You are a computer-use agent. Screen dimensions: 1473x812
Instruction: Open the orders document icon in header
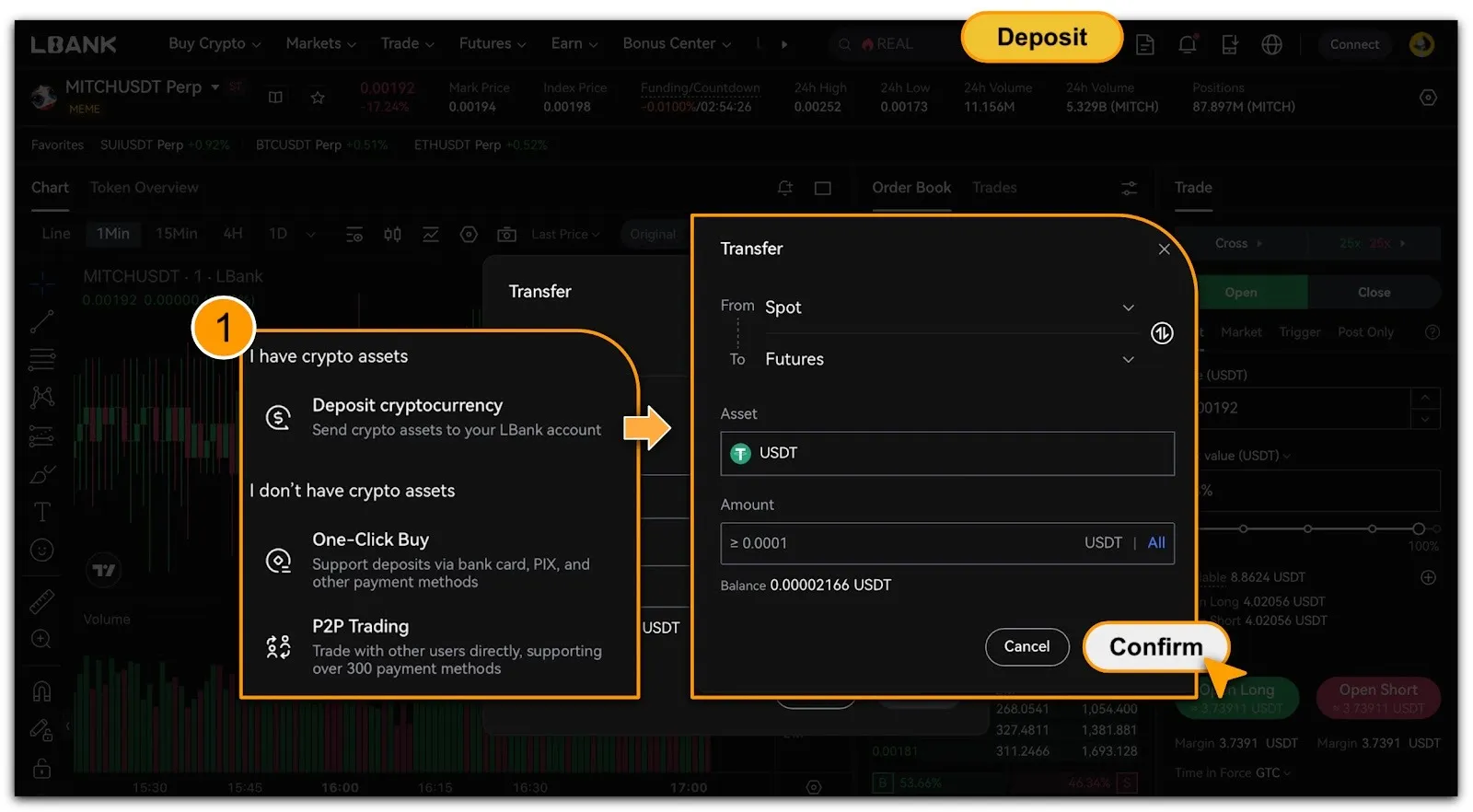[1145, 44]
